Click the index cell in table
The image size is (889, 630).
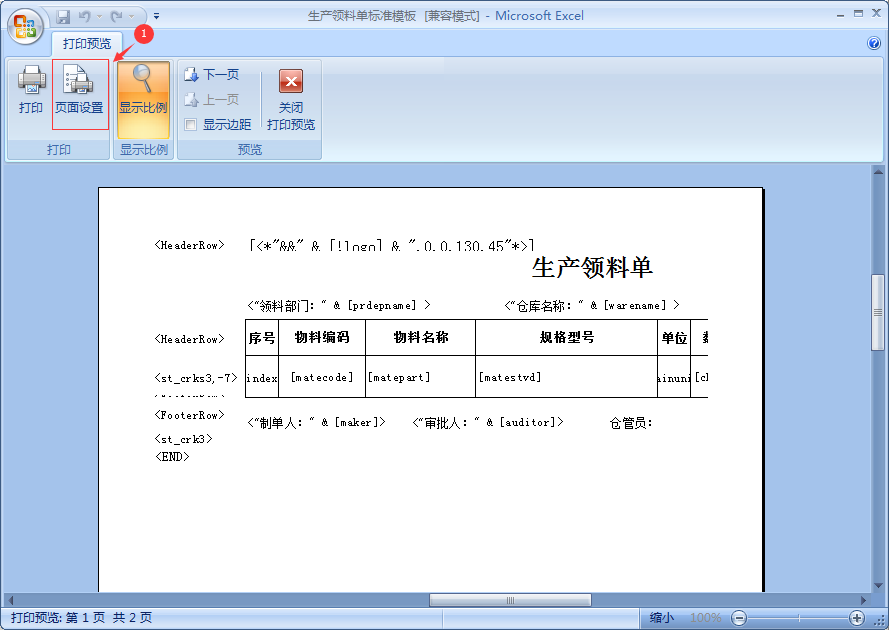point(262,378)
